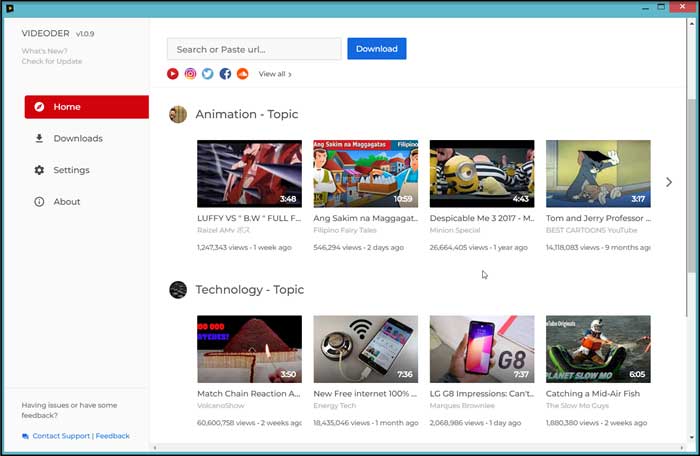Open the Tom and Jerry Professor thumbnail
The width and height of the screenshot is (700, 456).
coord(598,174)
